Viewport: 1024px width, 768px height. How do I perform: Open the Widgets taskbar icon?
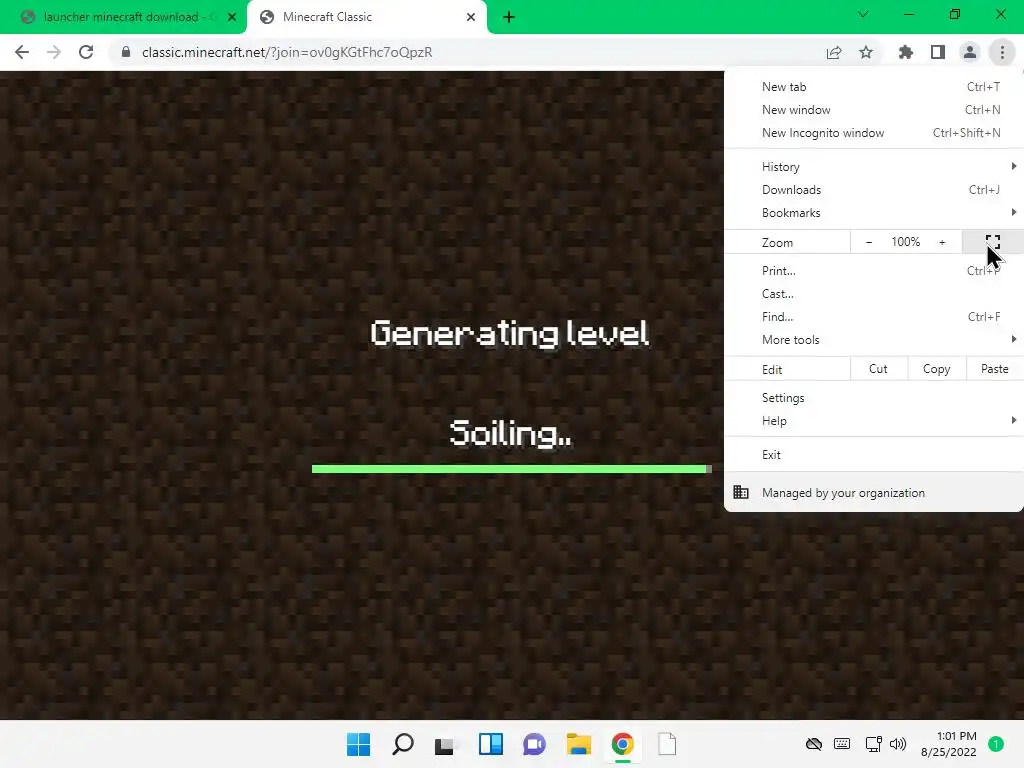click(490, 744)
